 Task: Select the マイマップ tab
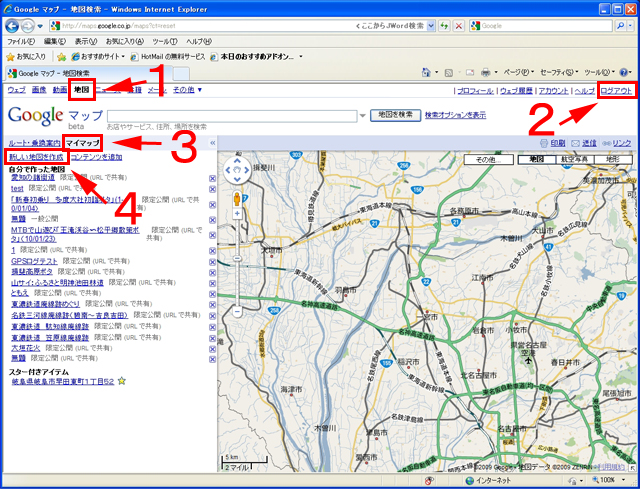[83, 143]
